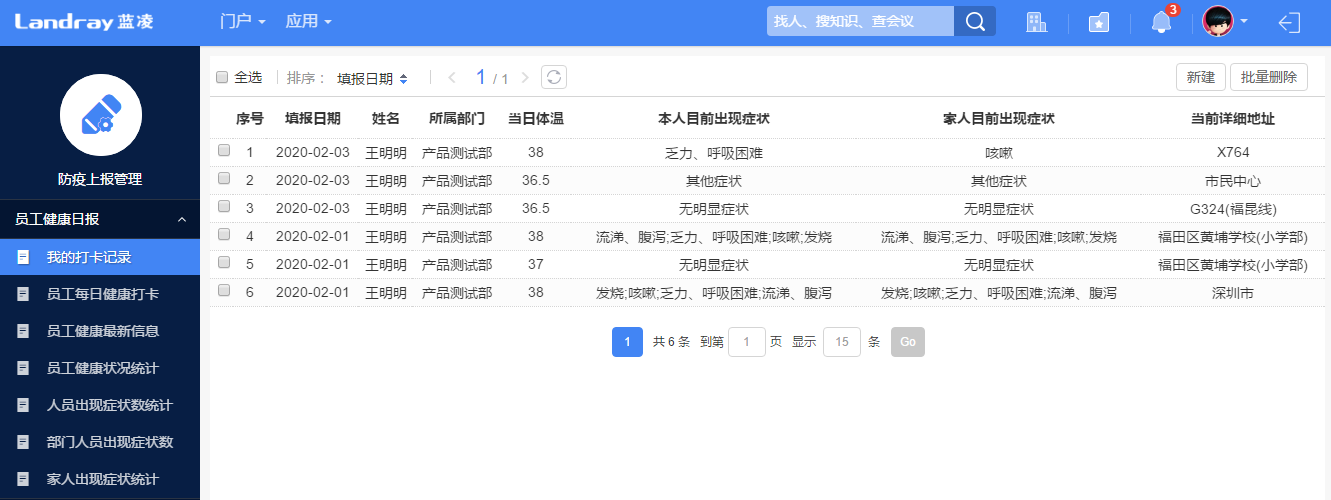Screen dimensions: 1331x500
Task: Click temperature 37 in row 5
Action: point(536,265)
